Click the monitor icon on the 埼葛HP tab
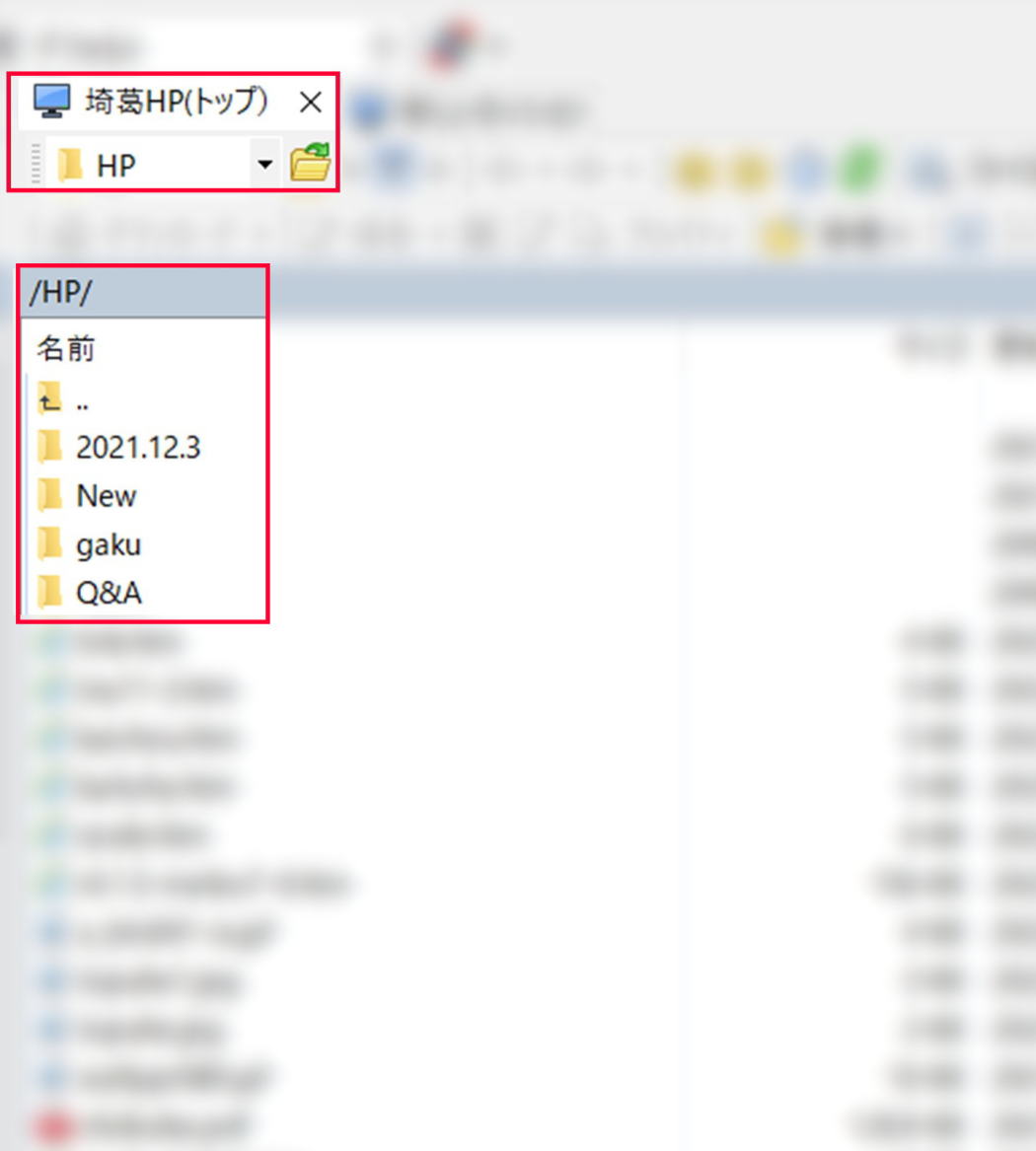The image size is (1036, 1151). pyautogui.click(x=52, y=101)
